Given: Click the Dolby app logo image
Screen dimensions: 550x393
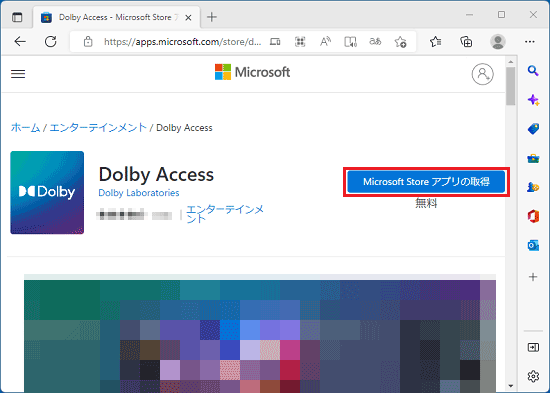Looking at the screenshot, I should coord(47,193).
